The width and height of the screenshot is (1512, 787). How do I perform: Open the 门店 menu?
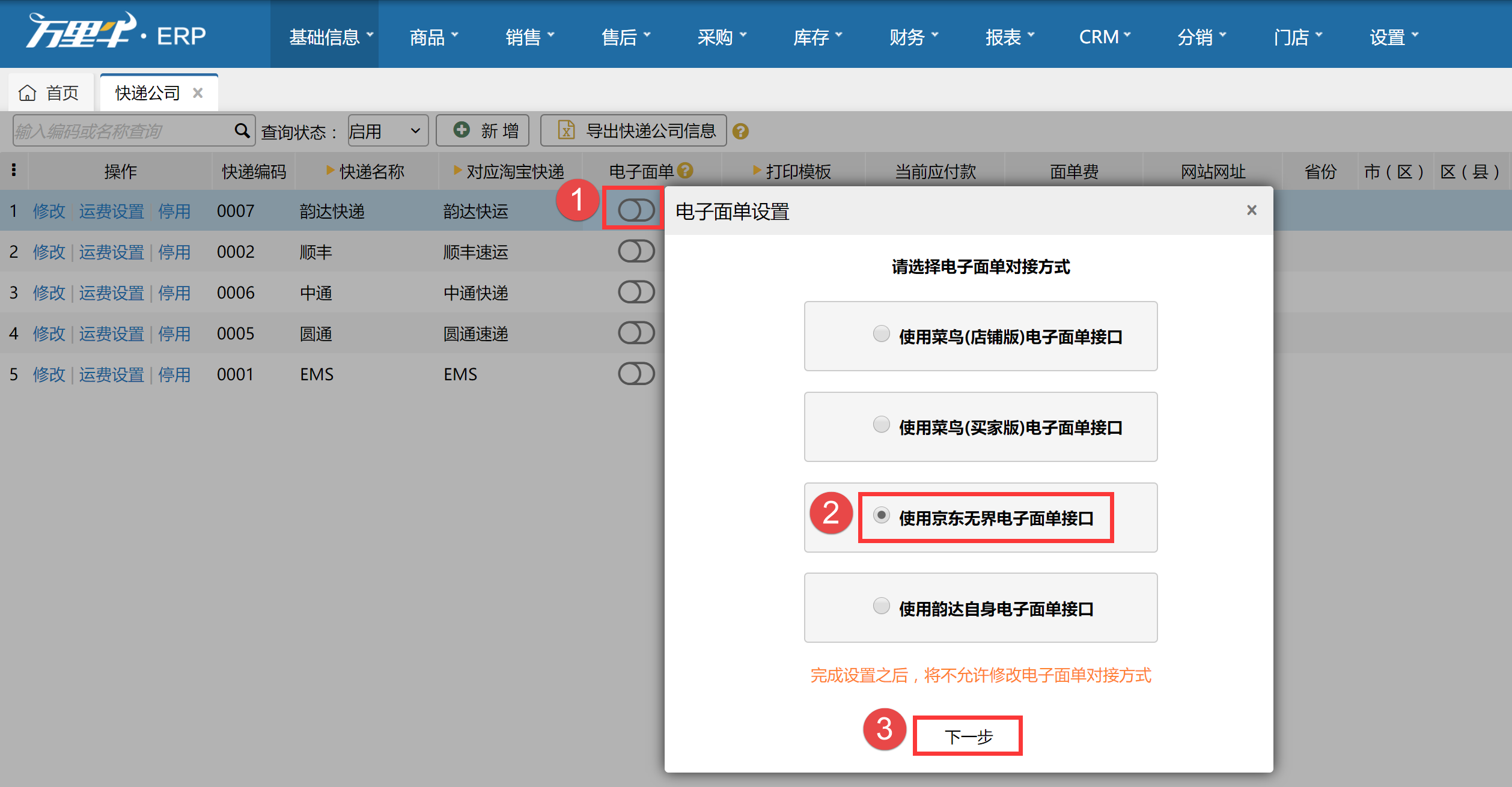tap(1297, 37)
